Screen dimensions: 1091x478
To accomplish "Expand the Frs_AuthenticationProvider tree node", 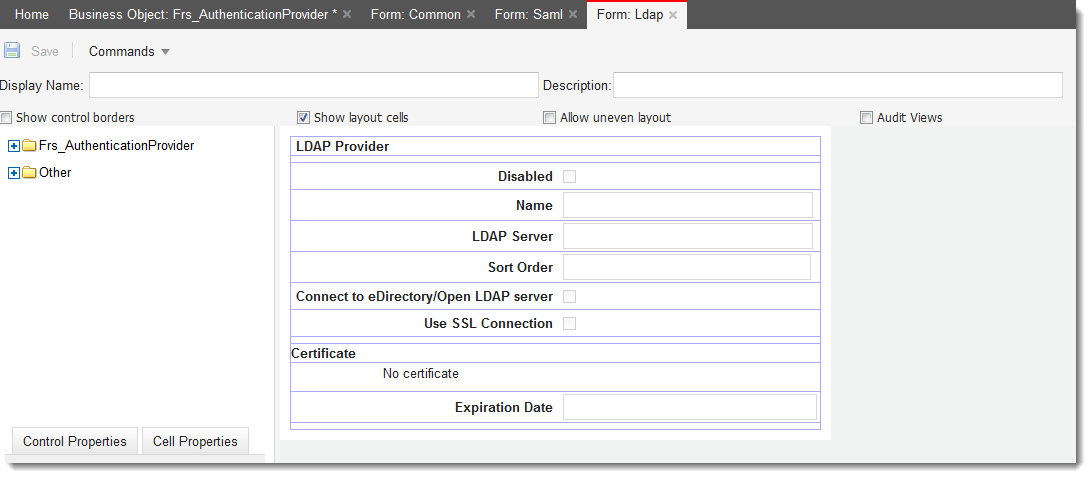I will coord(13,146).
